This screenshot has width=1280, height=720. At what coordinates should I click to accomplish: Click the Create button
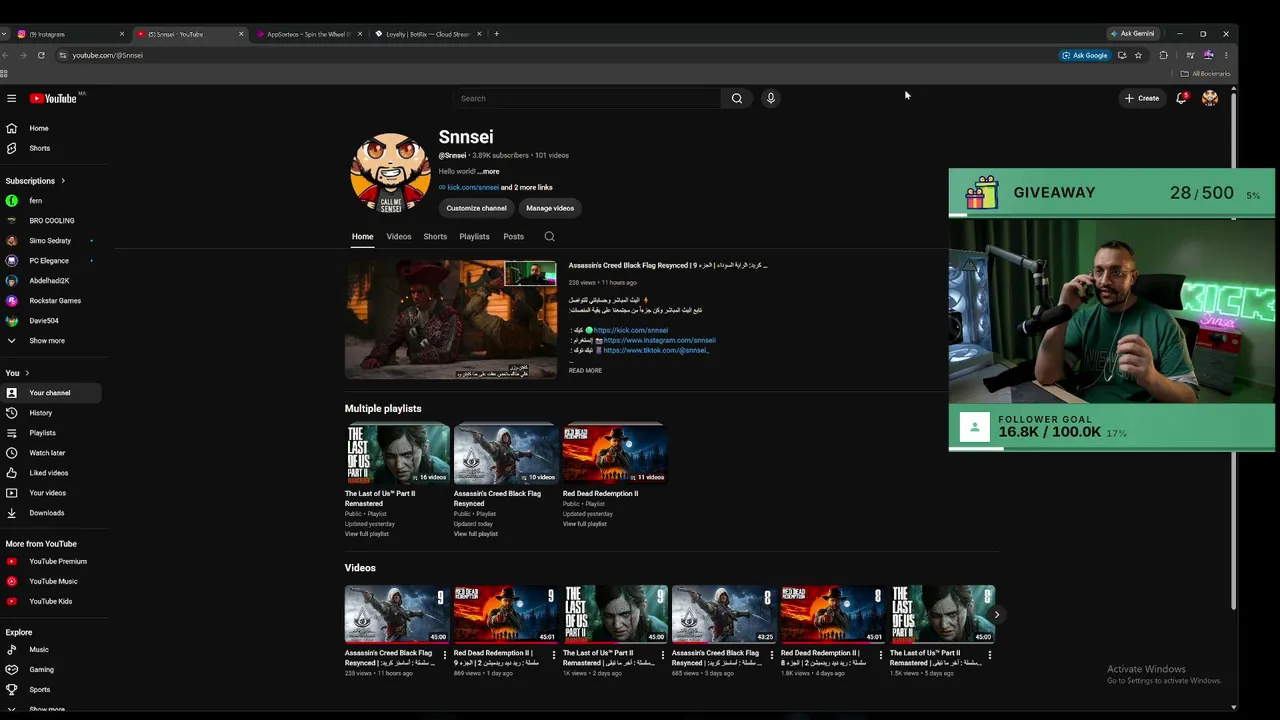pos(1141,98)
